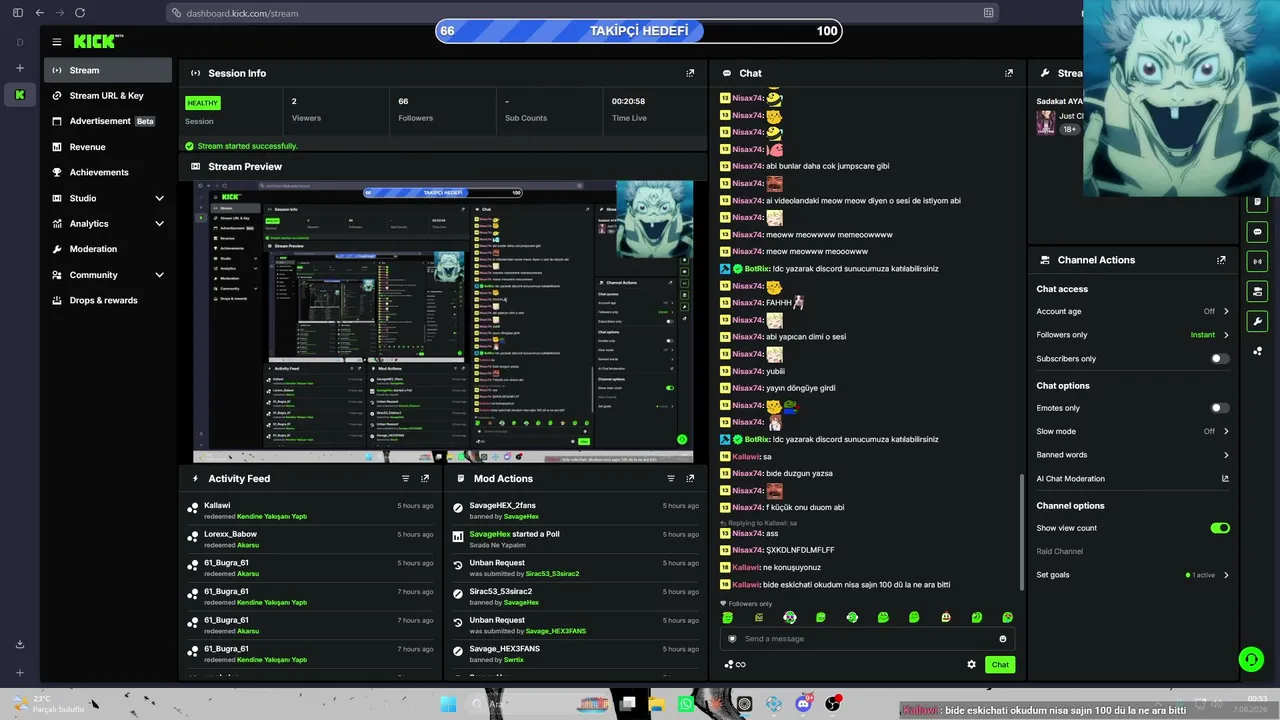Click the Send a message field

867,639
